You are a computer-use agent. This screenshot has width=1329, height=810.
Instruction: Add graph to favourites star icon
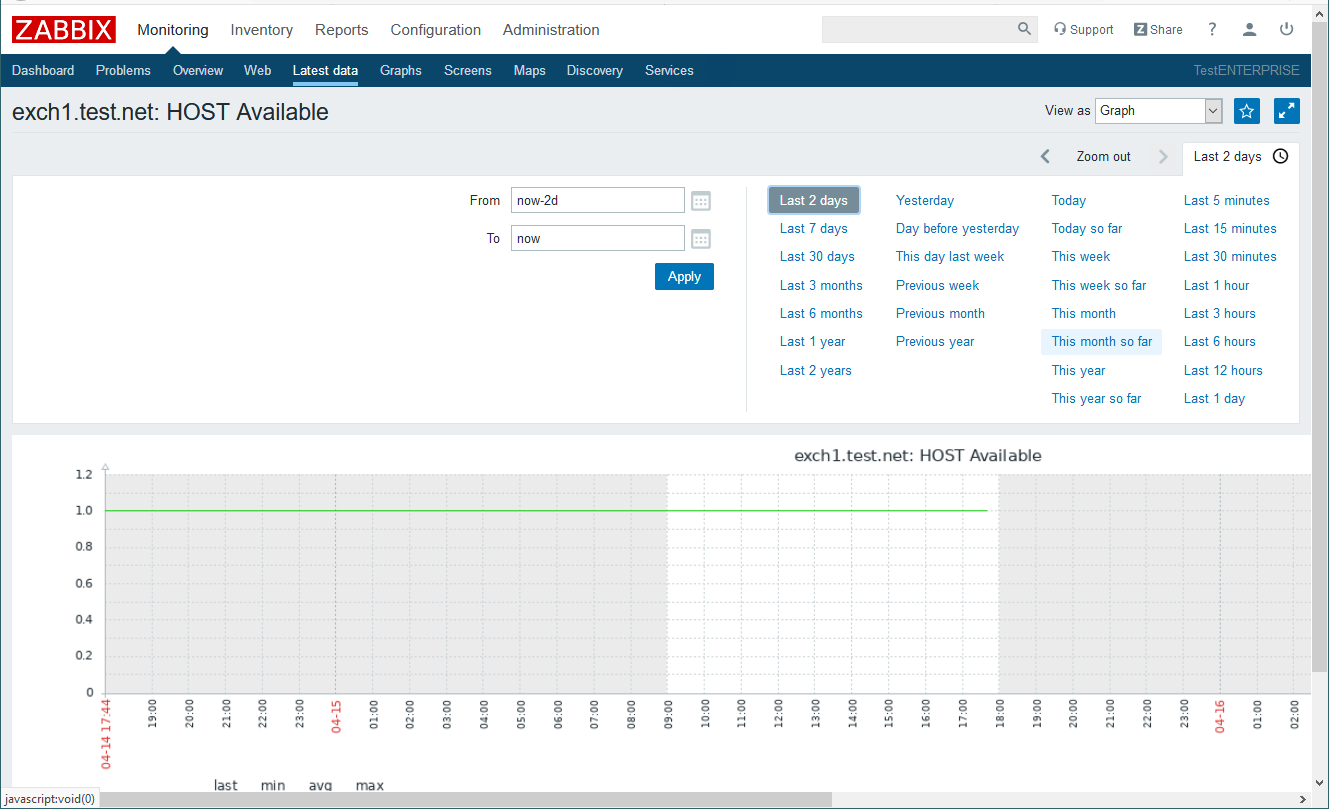coord(1246,111)
